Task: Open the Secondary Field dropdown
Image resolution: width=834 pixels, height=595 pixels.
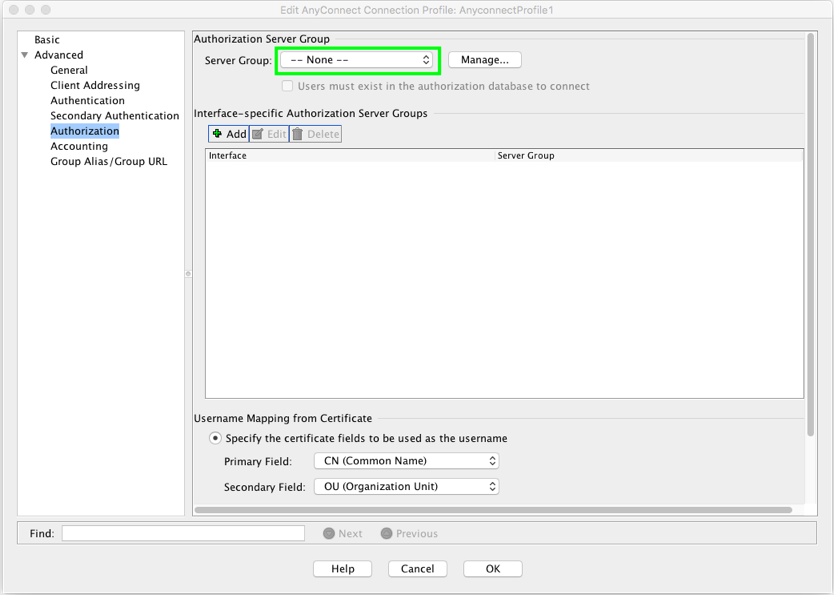Action: tap(406, 487)
